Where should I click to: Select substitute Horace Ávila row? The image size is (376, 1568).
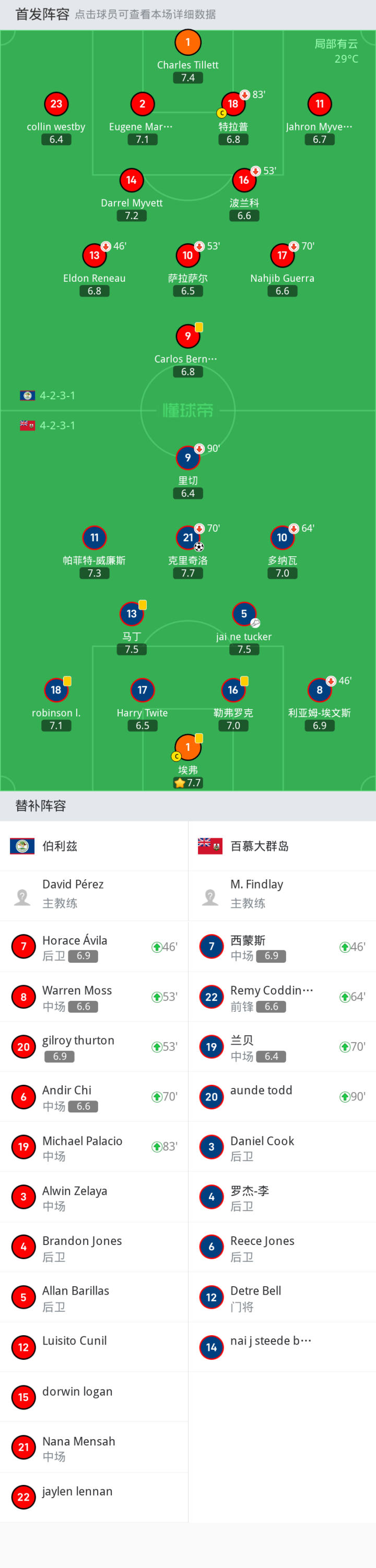pyautogui.click(x=94, y=947)
